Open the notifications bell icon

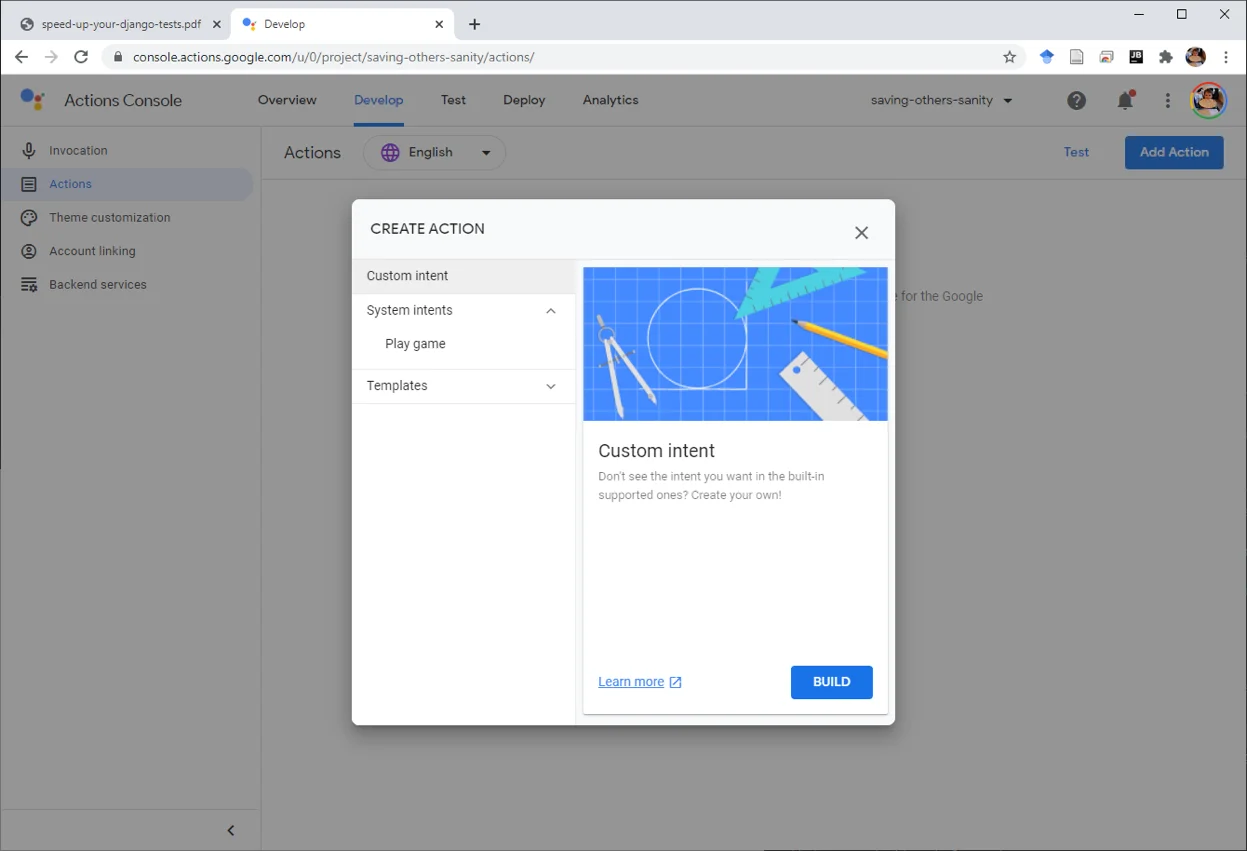1125,100
